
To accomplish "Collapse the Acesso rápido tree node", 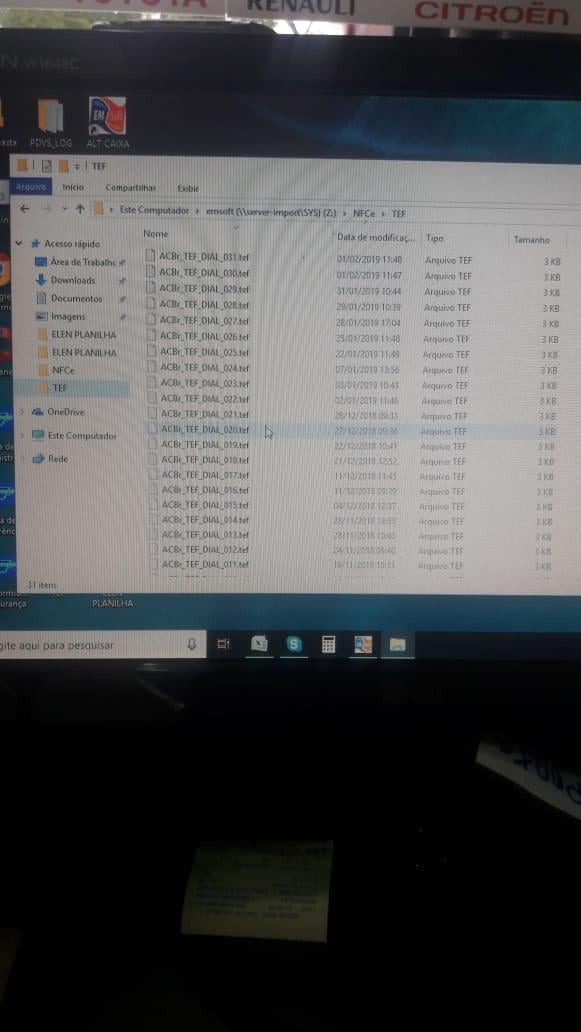I will click(19, 244).
